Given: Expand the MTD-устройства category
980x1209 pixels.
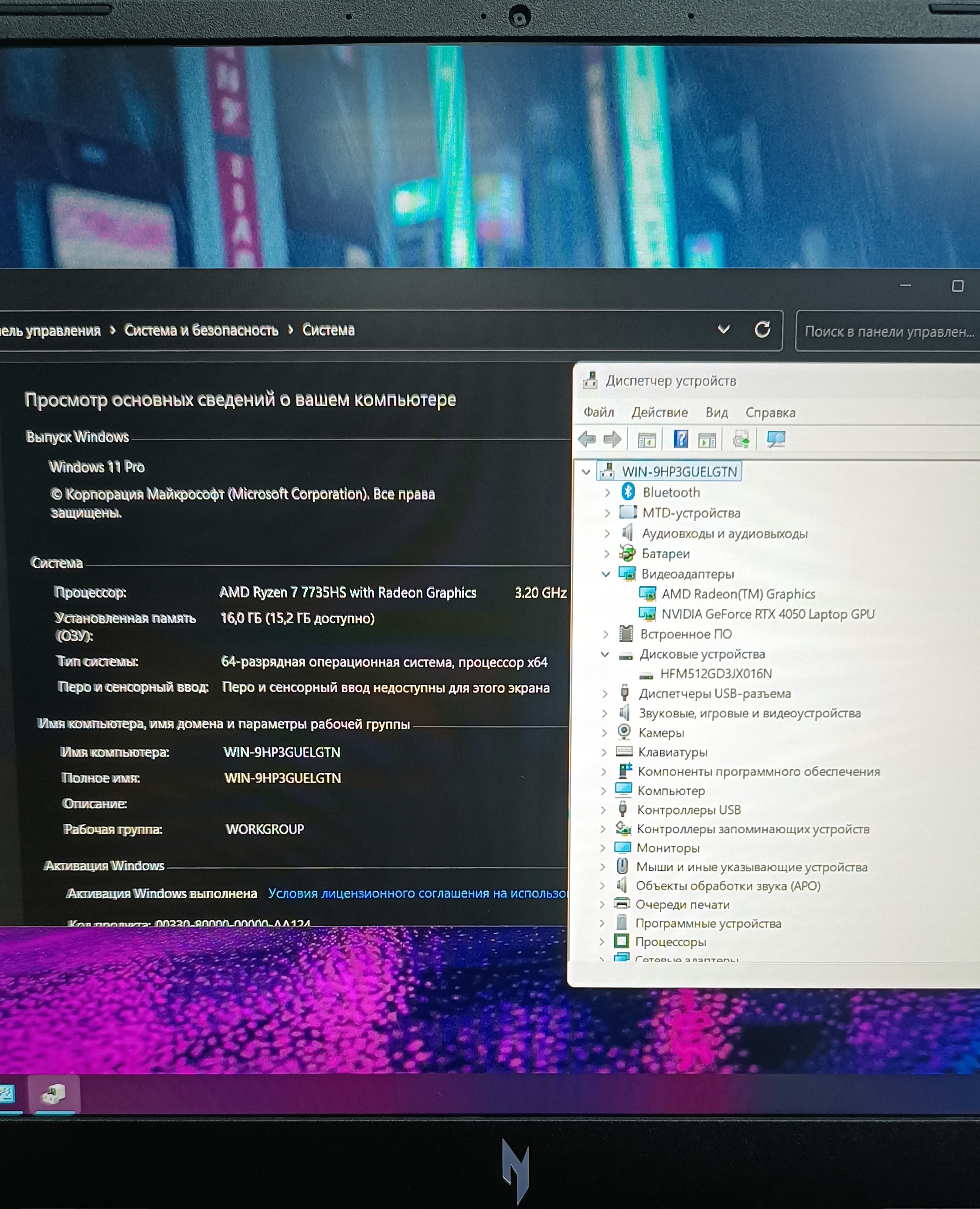Looking at the screenshot, I should point(607,513).
